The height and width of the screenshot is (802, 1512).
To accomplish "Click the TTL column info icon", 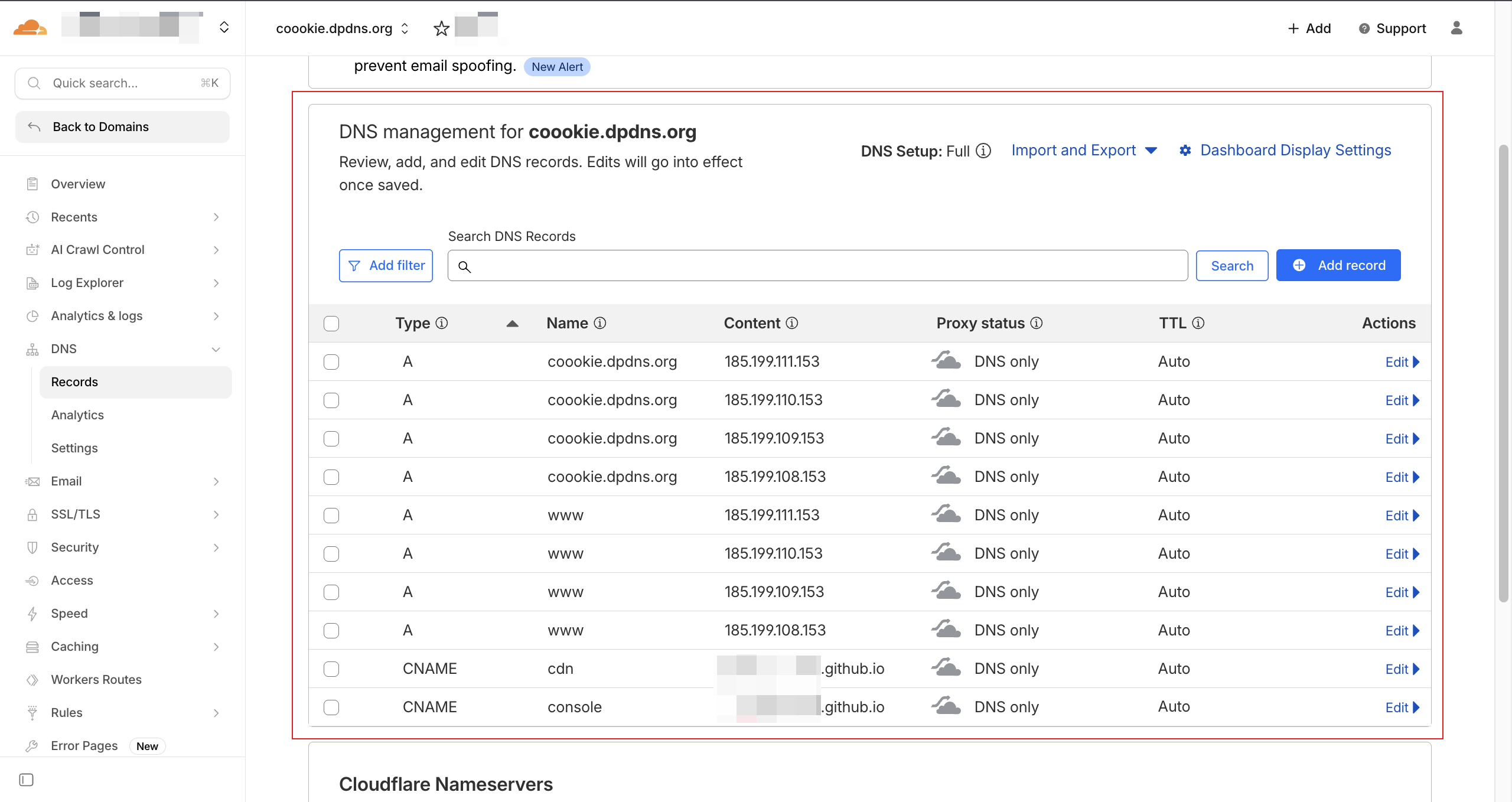I will point(1198,323).
